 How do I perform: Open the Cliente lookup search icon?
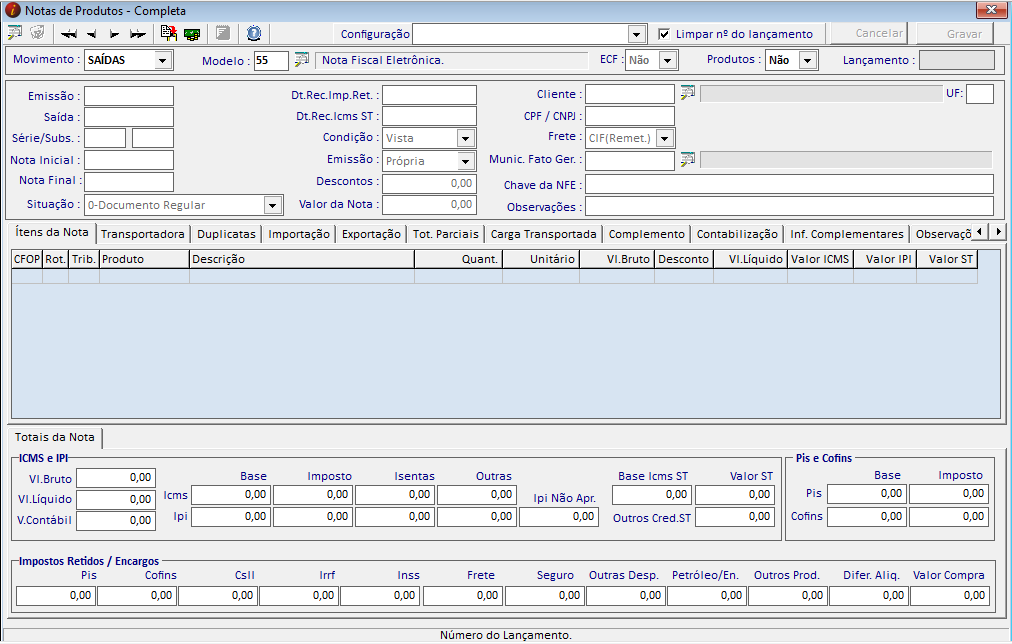click(x=687, y=93)
